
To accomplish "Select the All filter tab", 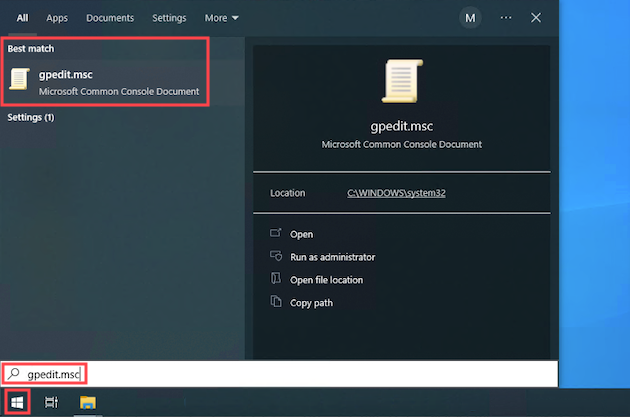I will coord(22,18).
